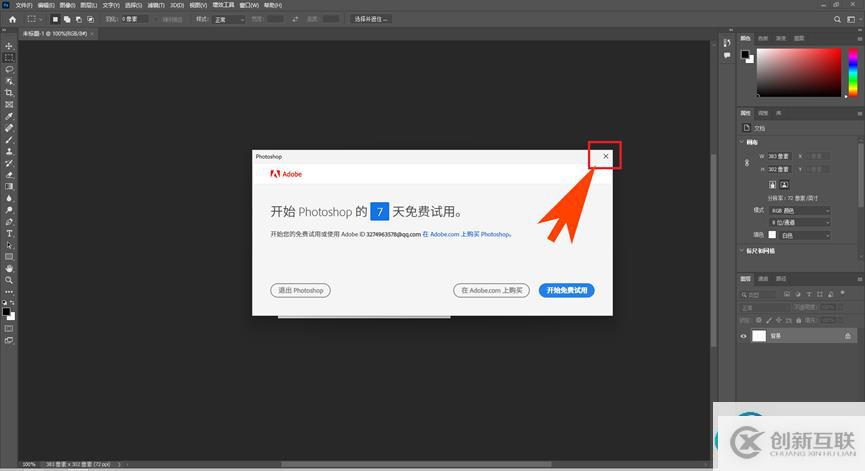Open the marquee tool preset dropdown arrow
The image size is (865, 471).
click(40, 19)
